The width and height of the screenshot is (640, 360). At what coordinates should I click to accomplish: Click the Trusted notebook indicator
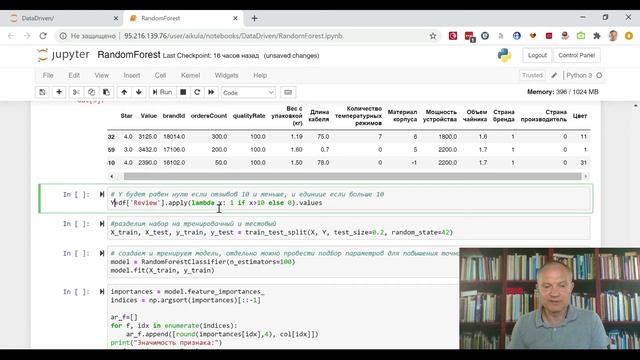click(x=532, y=76)
